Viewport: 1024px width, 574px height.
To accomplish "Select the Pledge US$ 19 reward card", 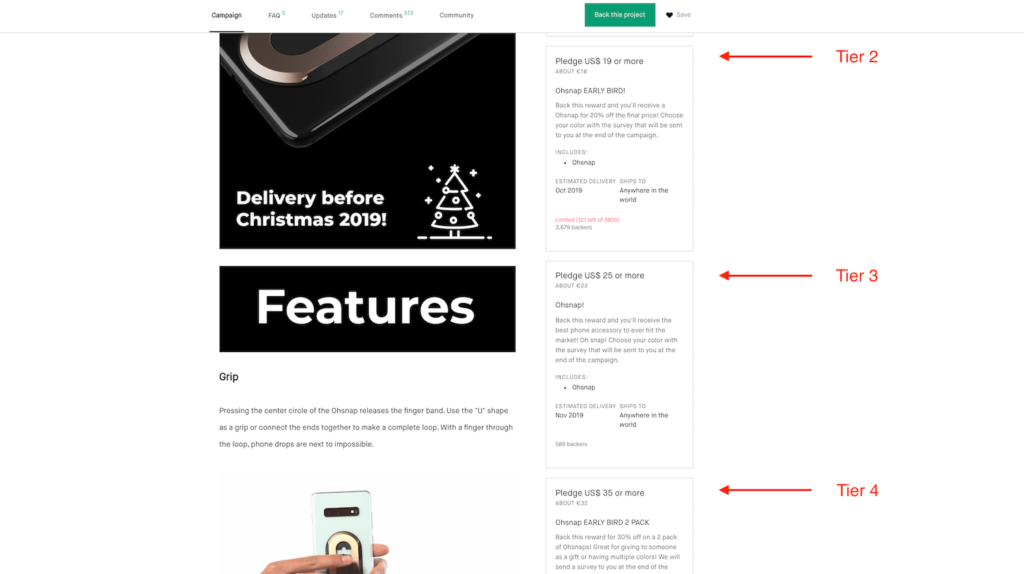I will (x=619, y=148).
